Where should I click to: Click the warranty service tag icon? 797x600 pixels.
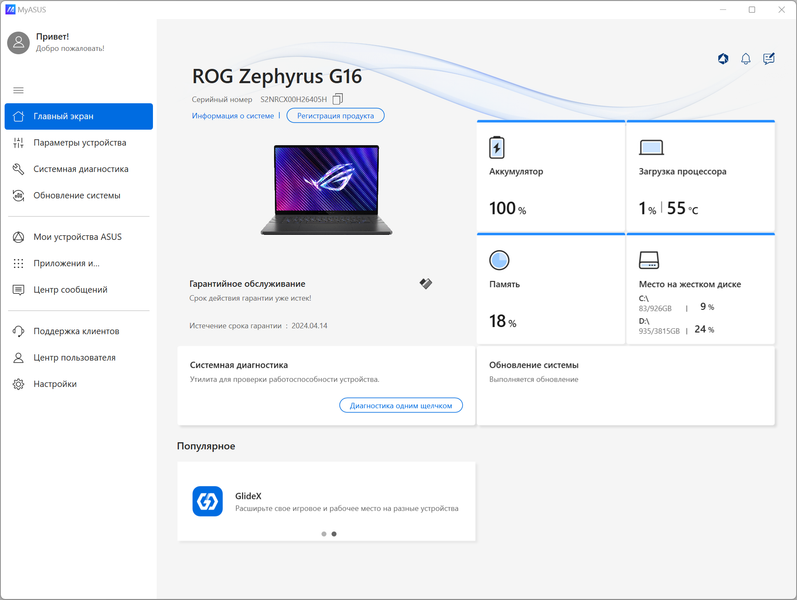(x=426, y=283)
